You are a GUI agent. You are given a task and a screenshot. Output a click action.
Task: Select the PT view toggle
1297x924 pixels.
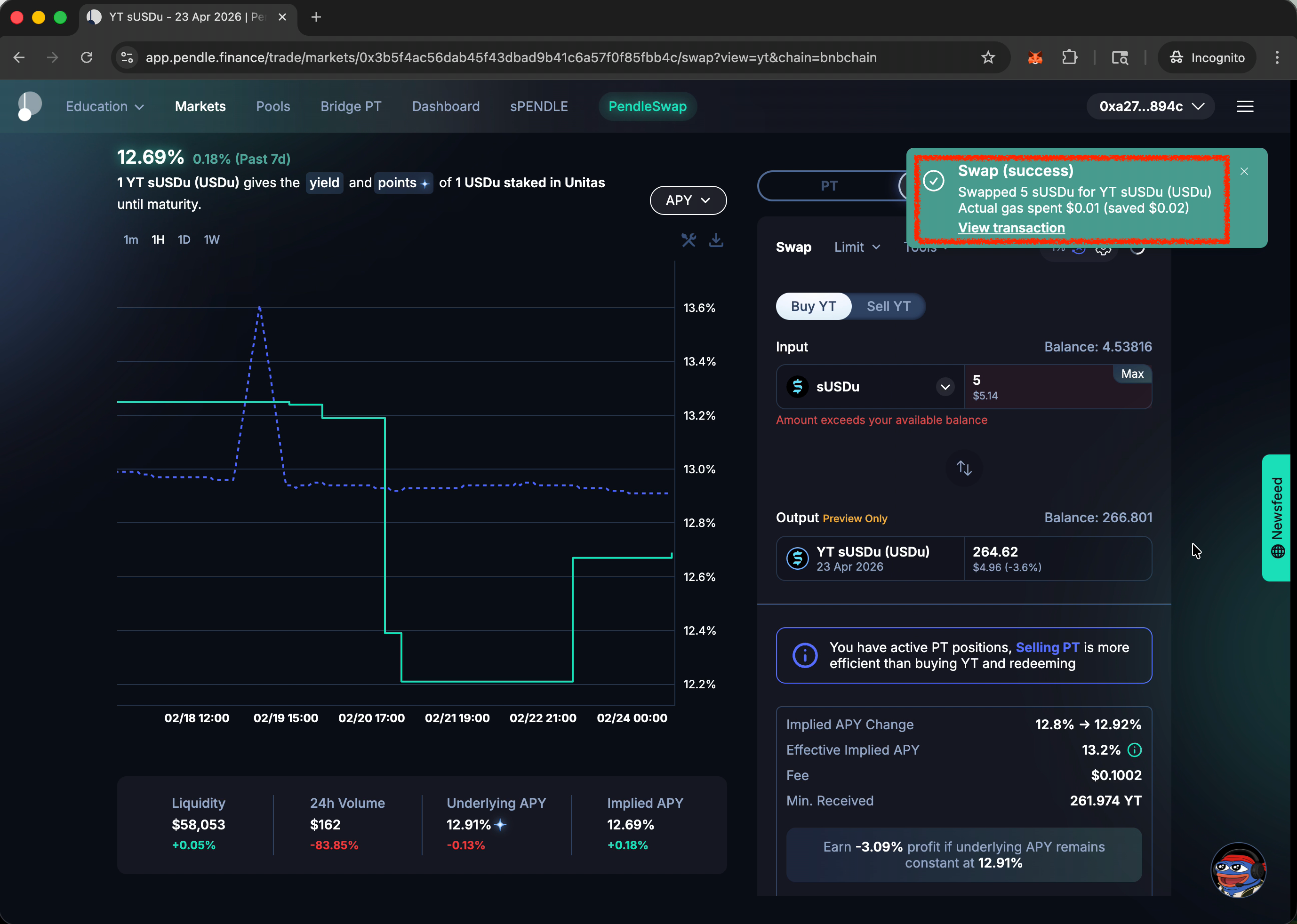829,186
